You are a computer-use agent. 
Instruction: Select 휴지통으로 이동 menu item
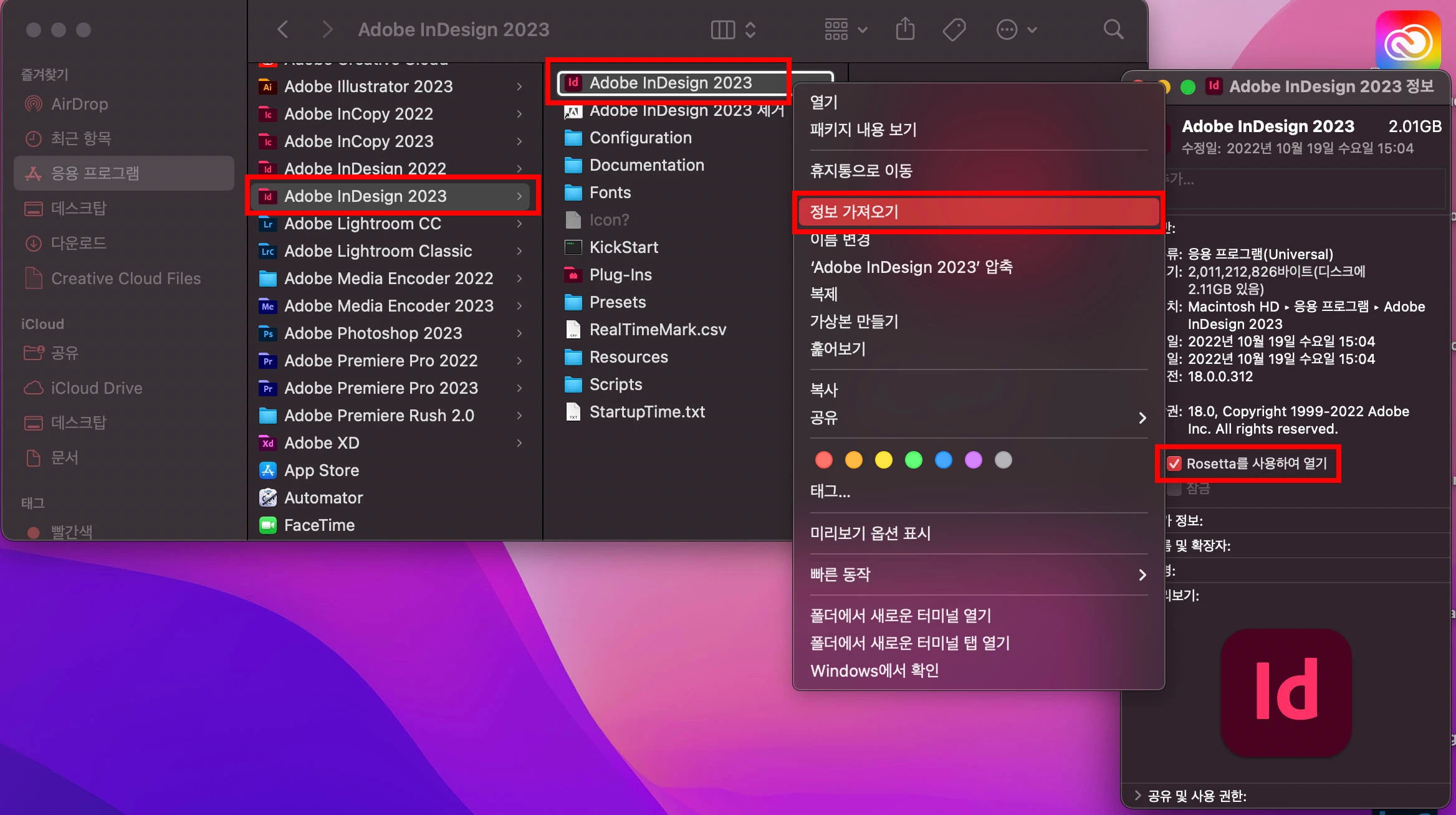coord(861,171)
